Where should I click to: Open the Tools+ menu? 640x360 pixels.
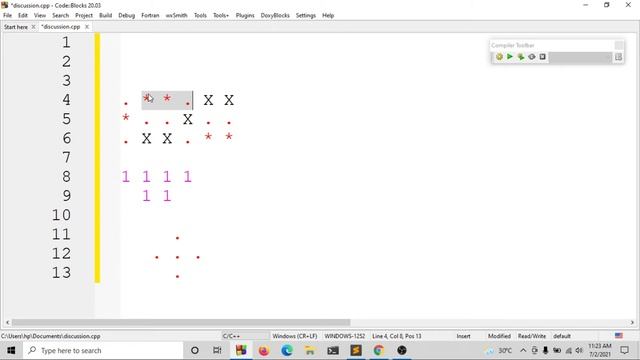pyautogui.click(x=221, y=16)
